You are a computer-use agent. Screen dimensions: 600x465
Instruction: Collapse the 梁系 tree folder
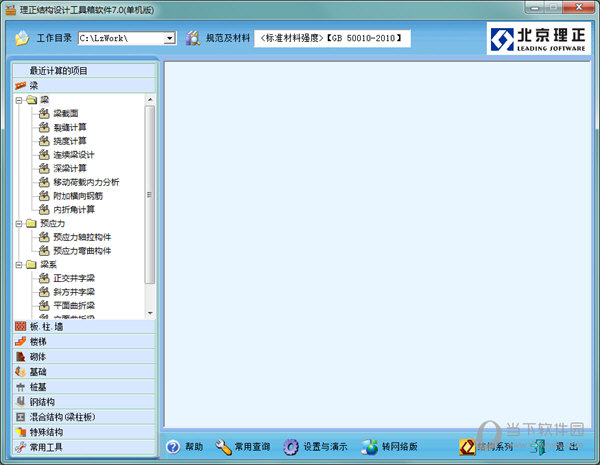19,265
